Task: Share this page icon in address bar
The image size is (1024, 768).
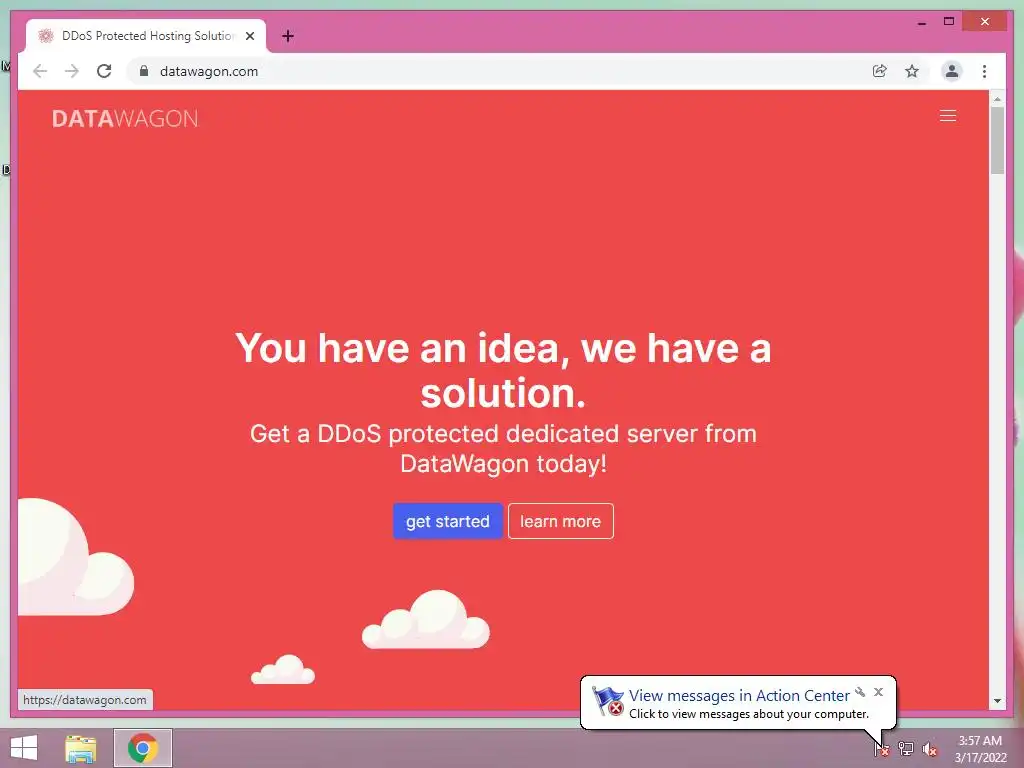Action: pos(880,71)
